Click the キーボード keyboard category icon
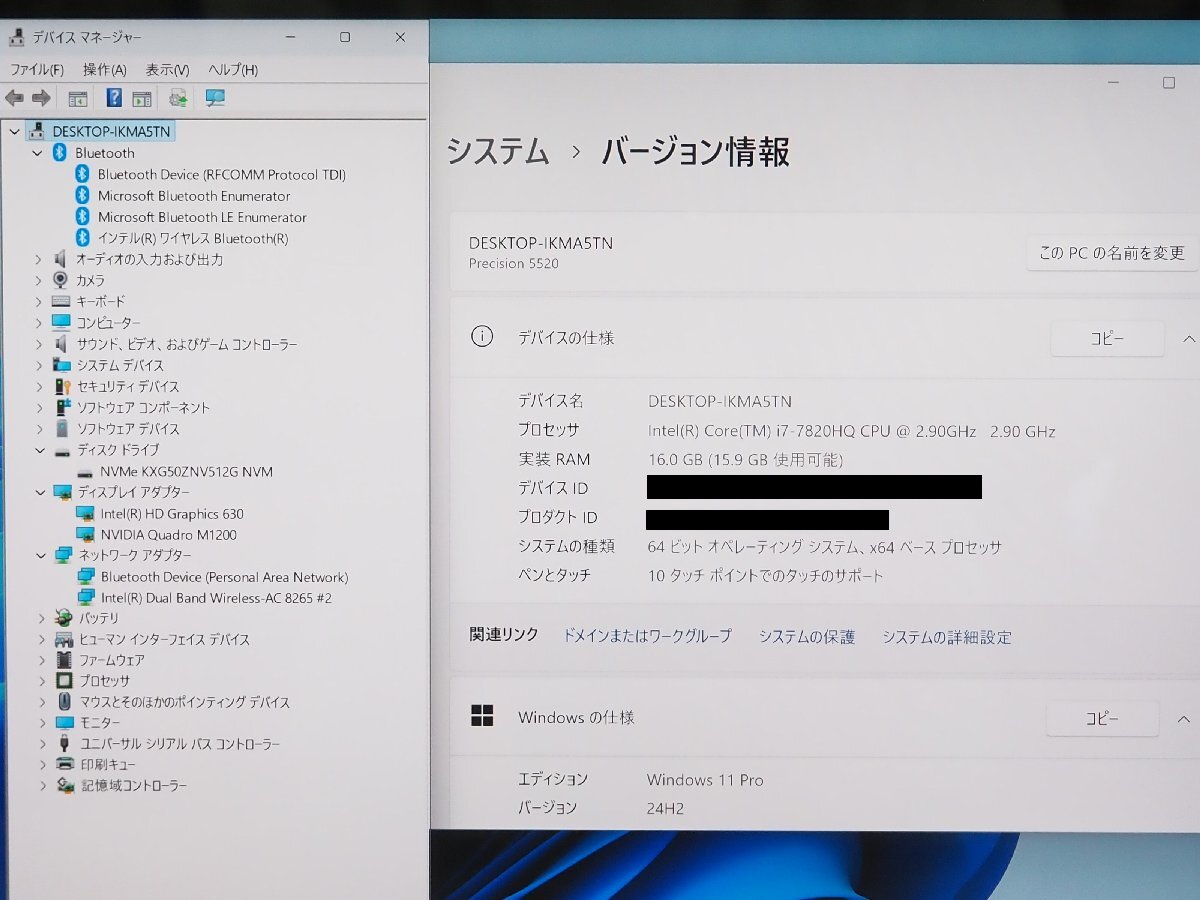1200x900 pixels. 61,301
